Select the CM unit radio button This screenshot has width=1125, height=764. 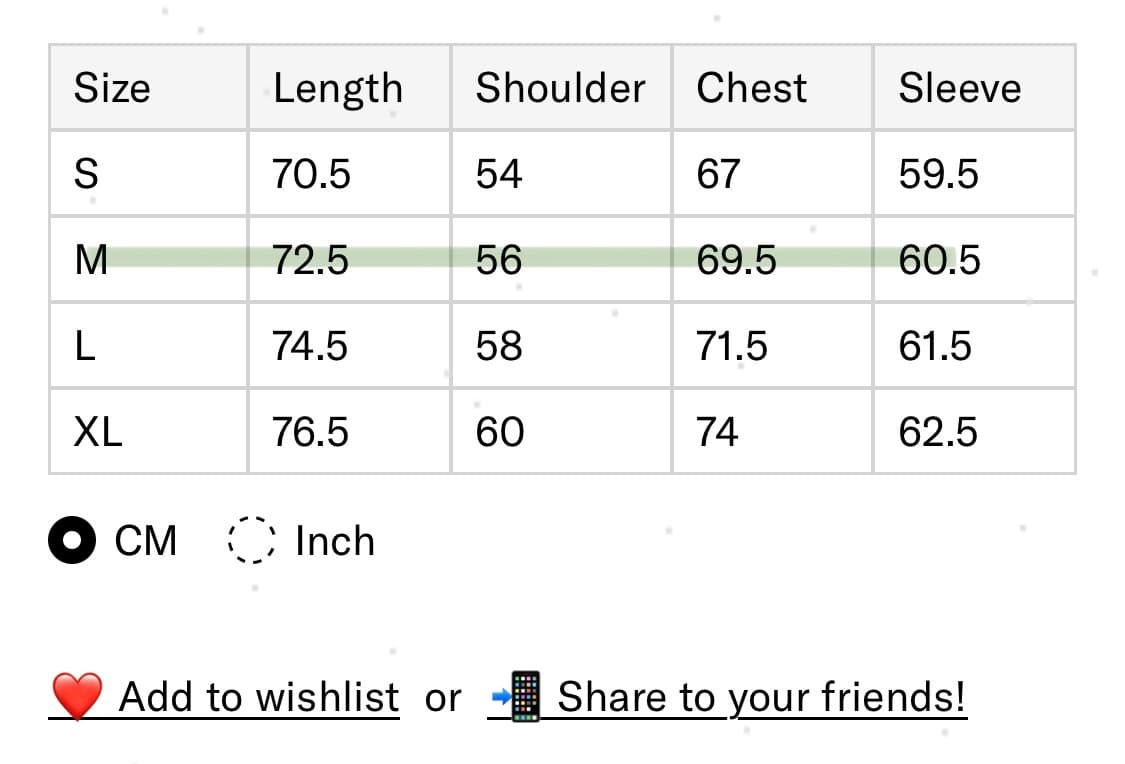(72, 541)
